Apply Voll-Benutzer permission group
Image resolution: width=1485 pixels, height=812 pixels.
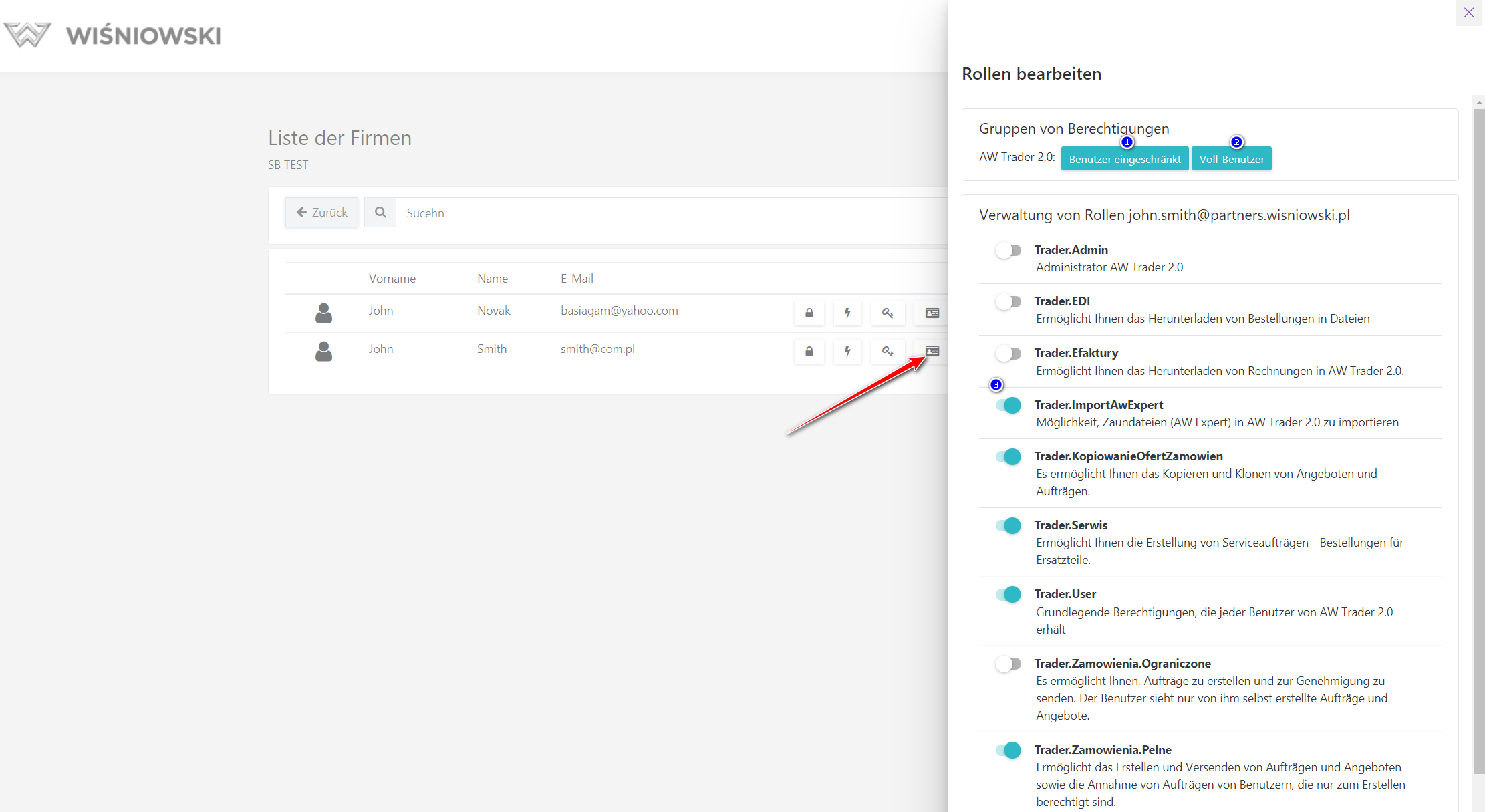pos(1231,159)
